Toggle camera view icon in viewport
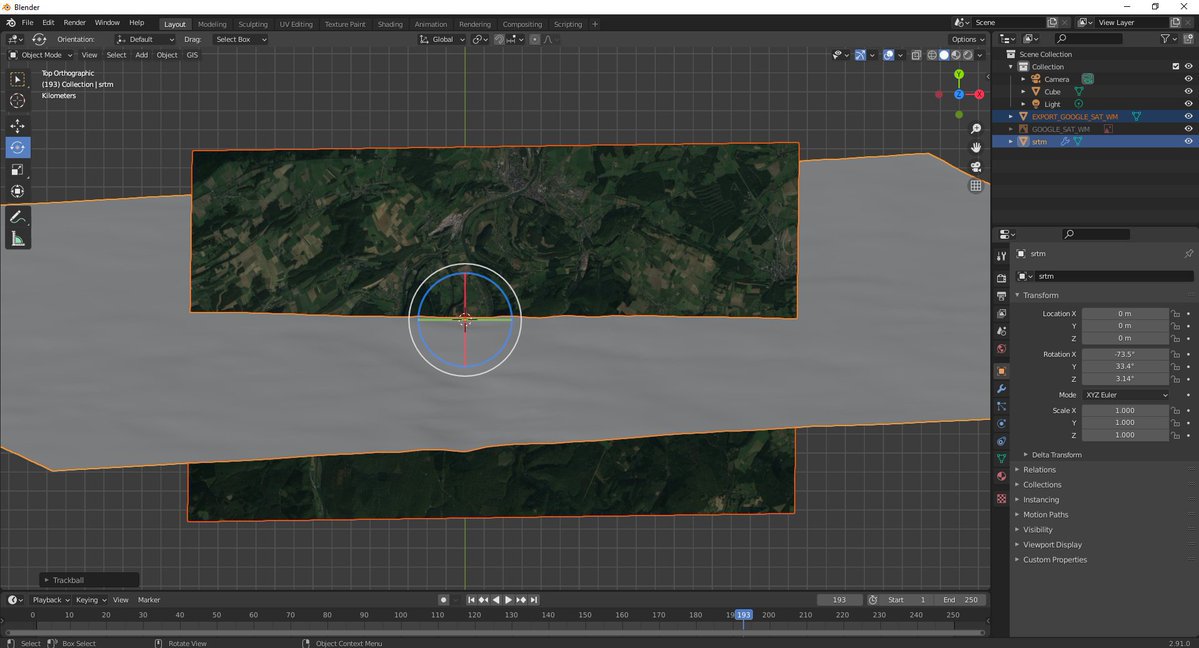This screenshot has width=1199, height=648. (975, 167)
